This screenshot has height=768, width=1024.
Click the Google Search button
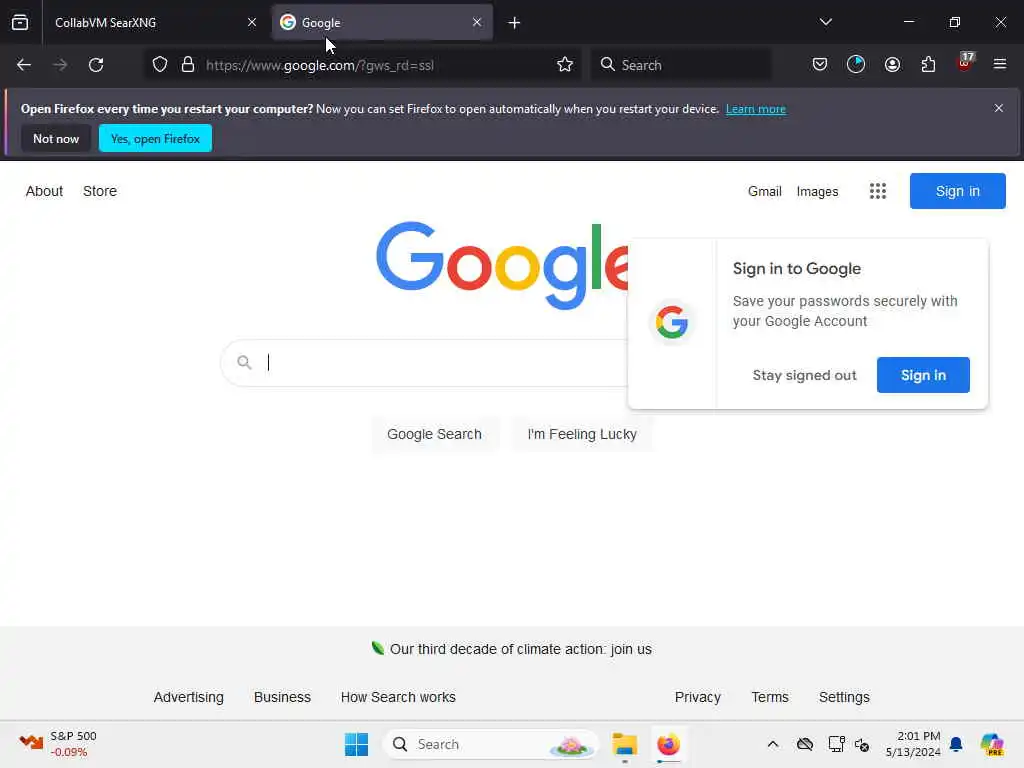point(434,434)
